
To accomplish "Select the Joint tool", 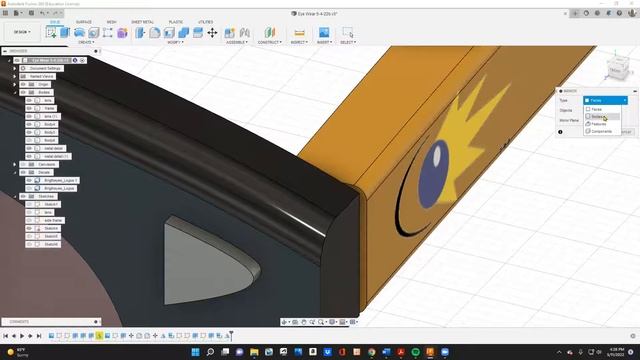I will coord(244,32).
